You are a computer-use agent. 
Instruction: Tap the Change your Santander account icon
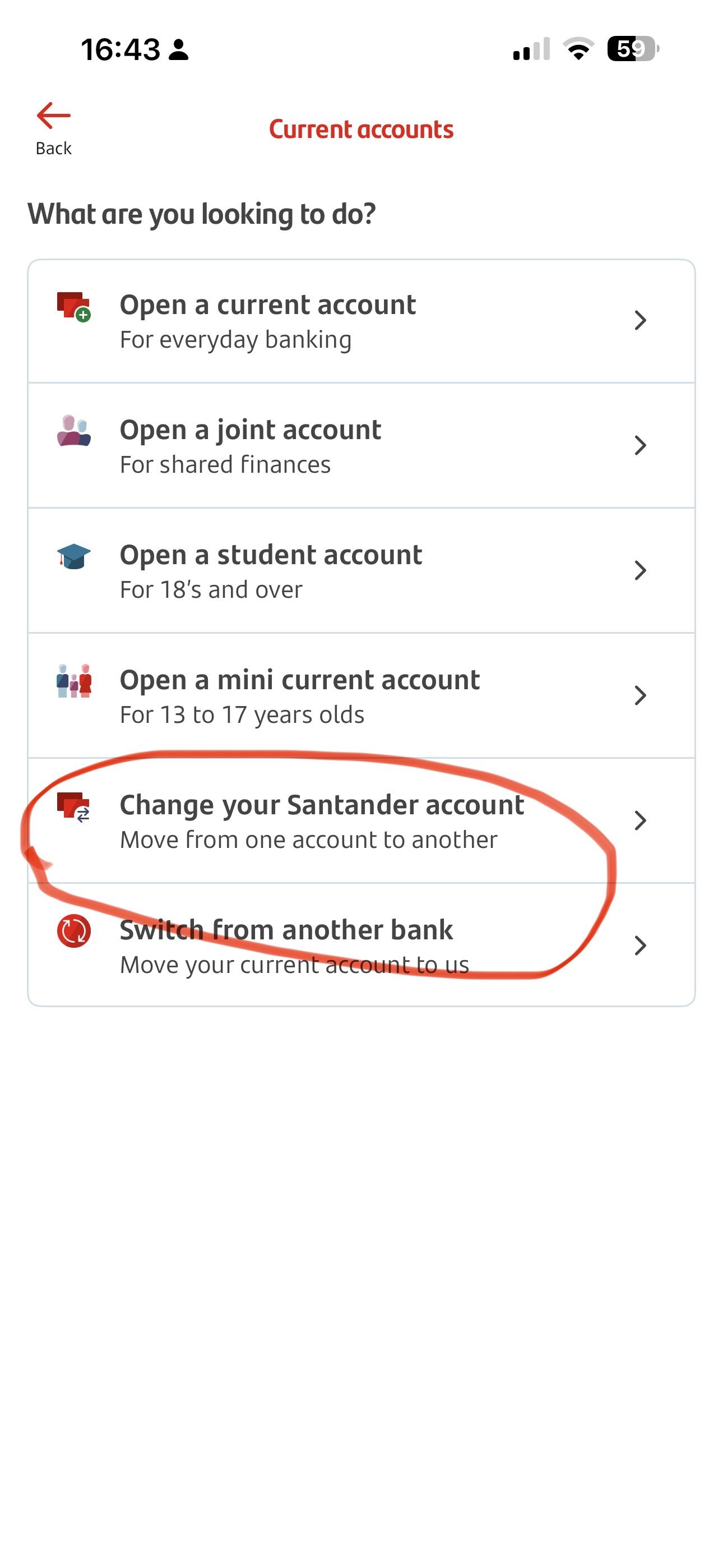pos(73,806)
